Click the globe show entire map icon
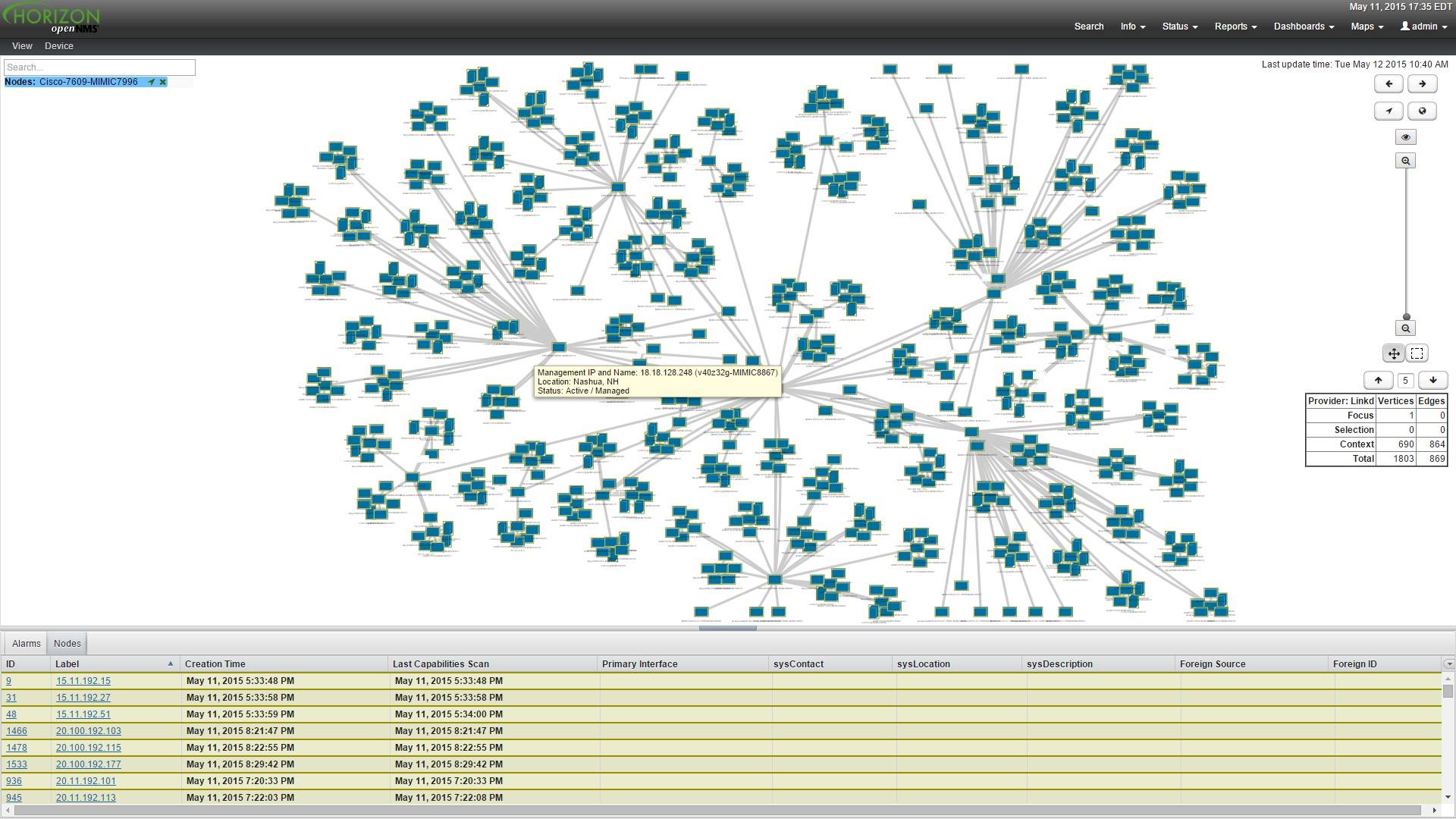The width and height of the screenshot is (1456, 819). point(1422,111)
